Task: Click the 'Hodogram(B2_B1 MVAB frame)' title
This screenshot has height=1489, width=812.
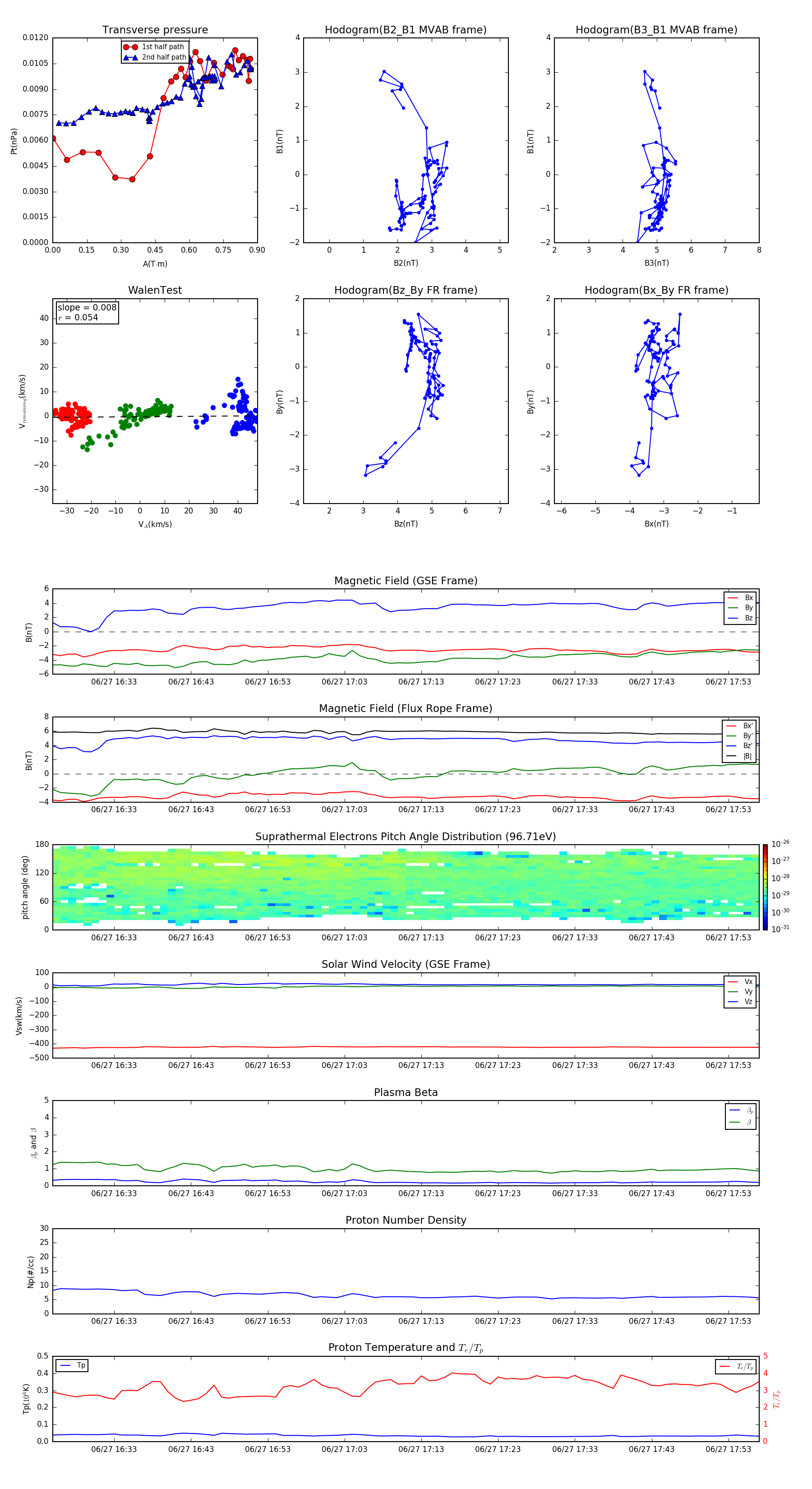Action: (x=406, y=30)
